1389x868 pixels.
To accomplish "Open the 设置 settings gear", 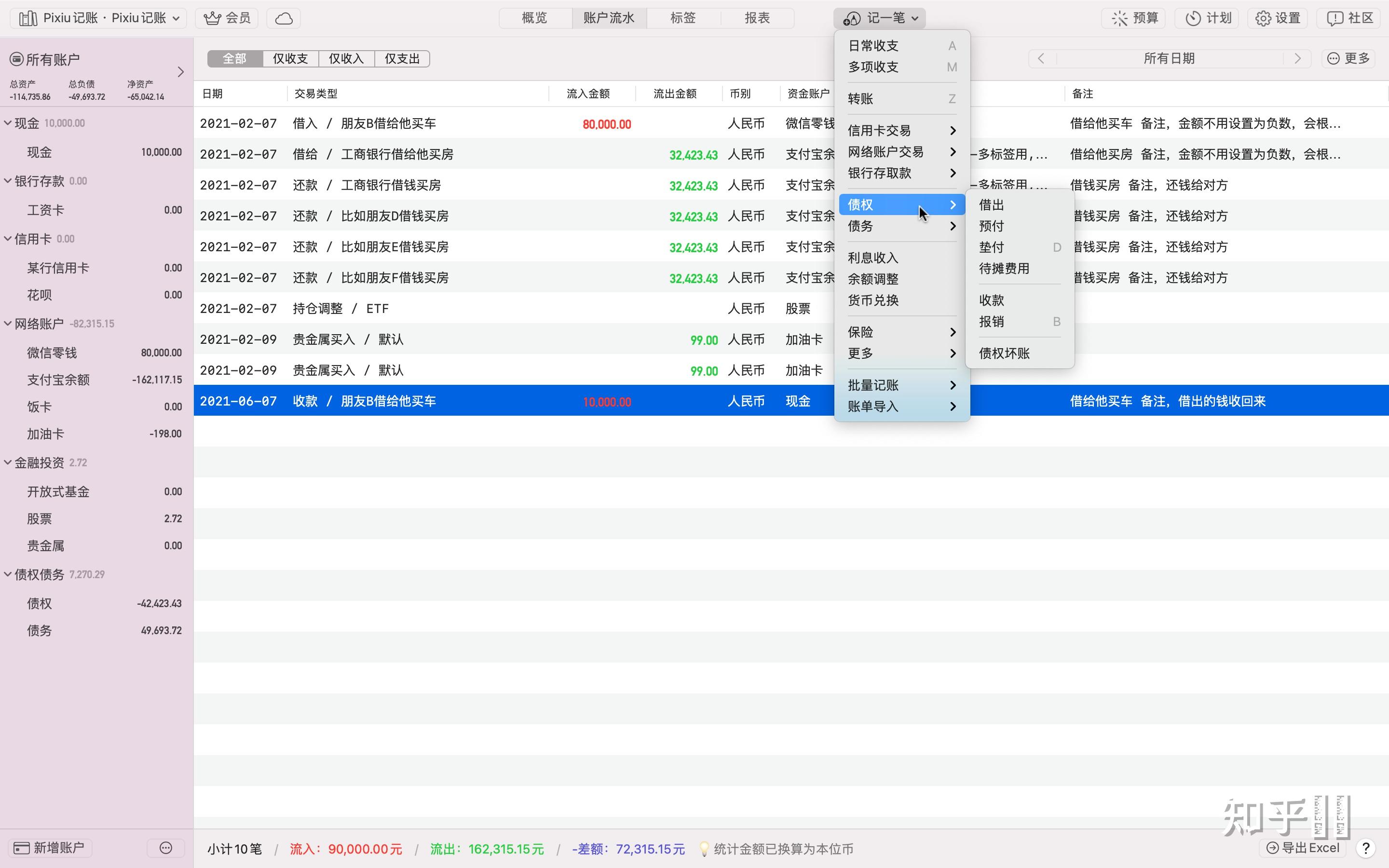I will 1278,18.
